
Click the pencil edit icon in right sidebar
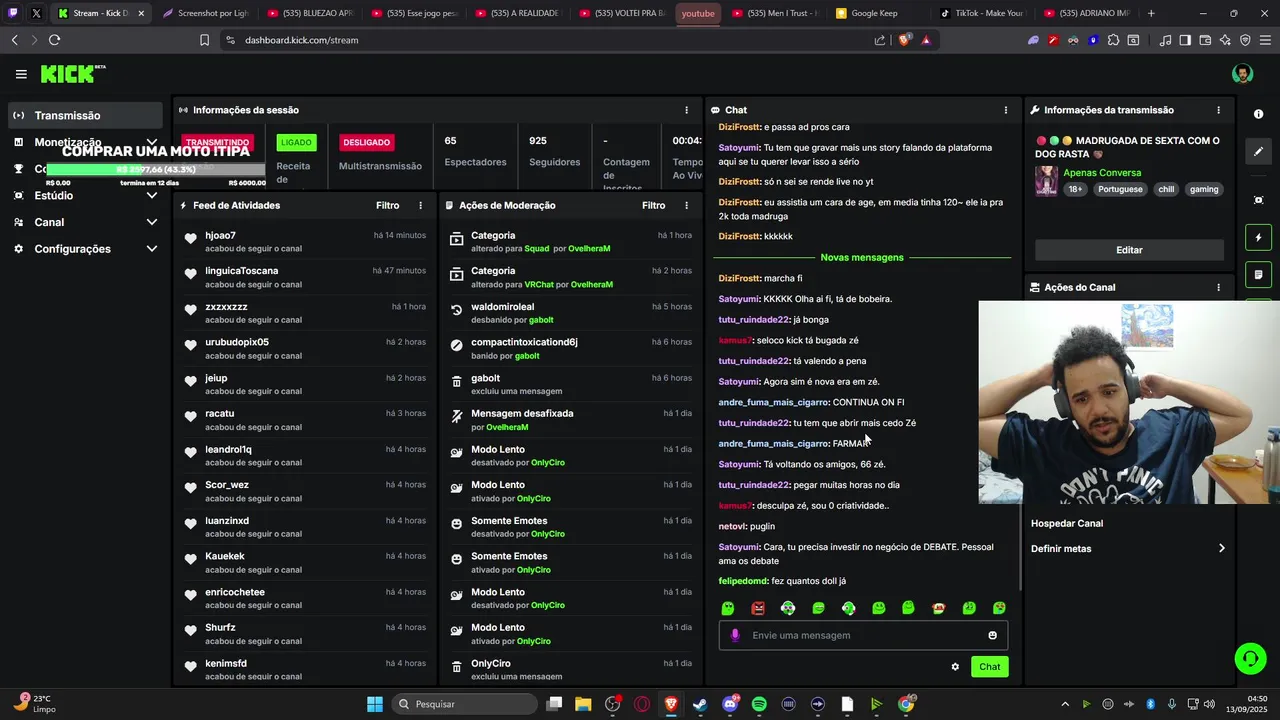(1258, 152)
